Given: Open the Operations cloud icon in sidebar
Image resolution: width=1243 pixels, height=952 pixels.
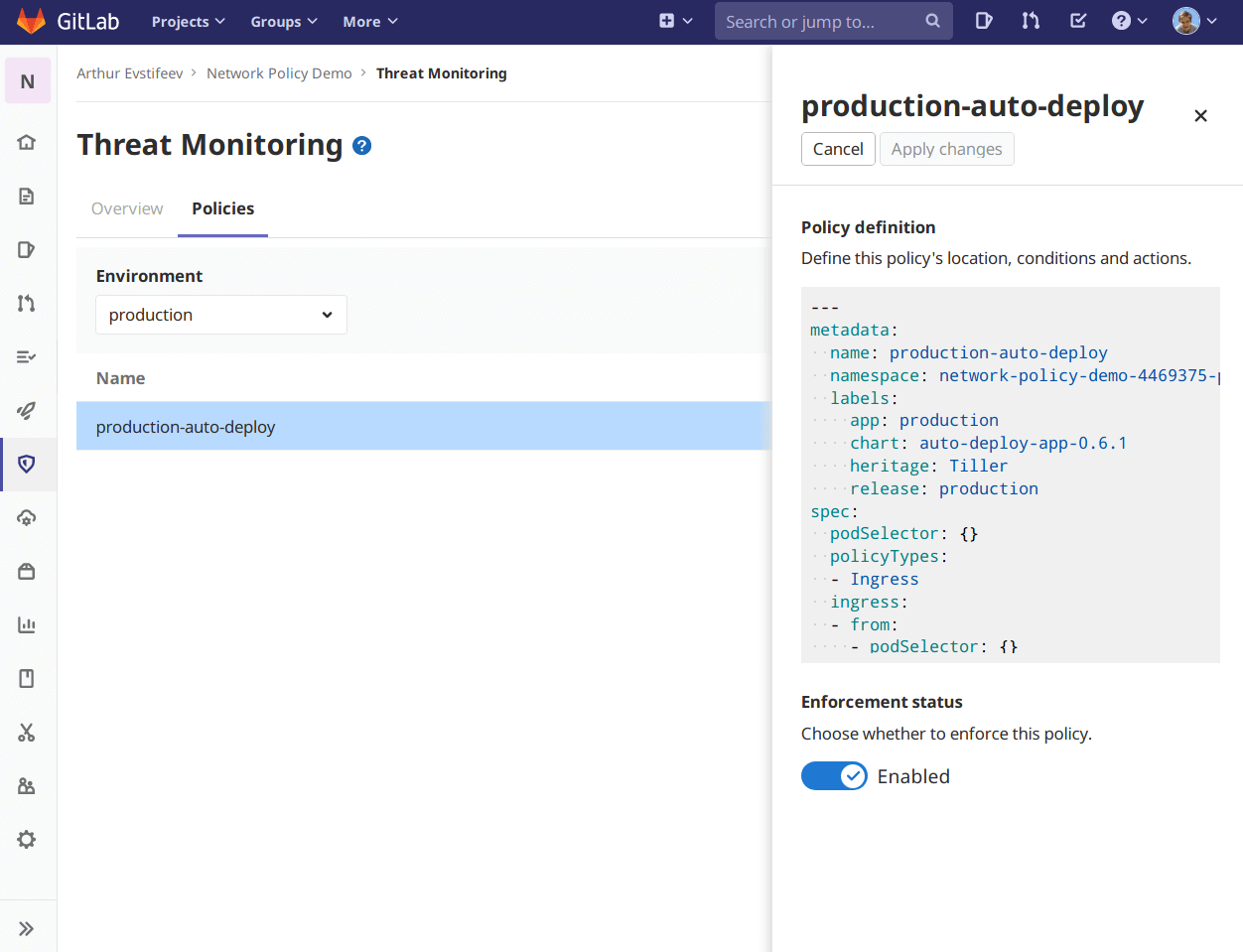Looking at the screenshot, I should tap(28, 517).
